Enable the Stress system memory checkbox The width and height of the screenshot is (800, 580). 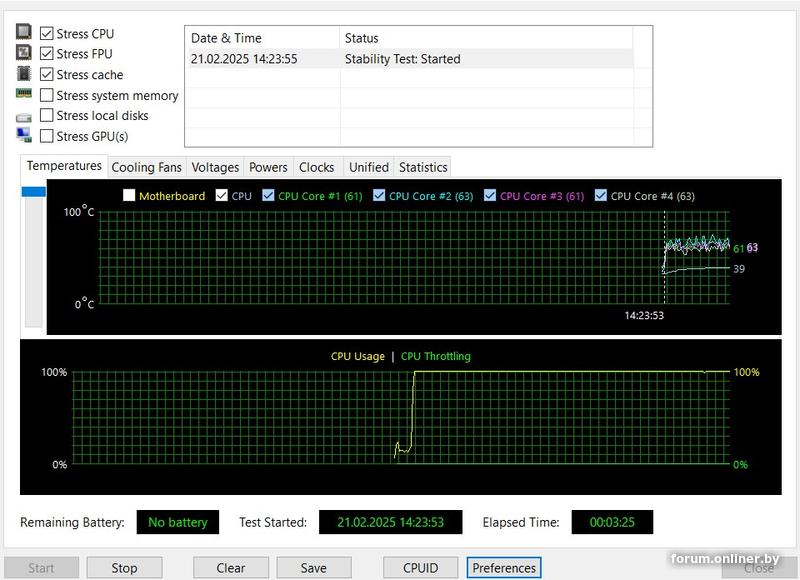click(47, 96)
